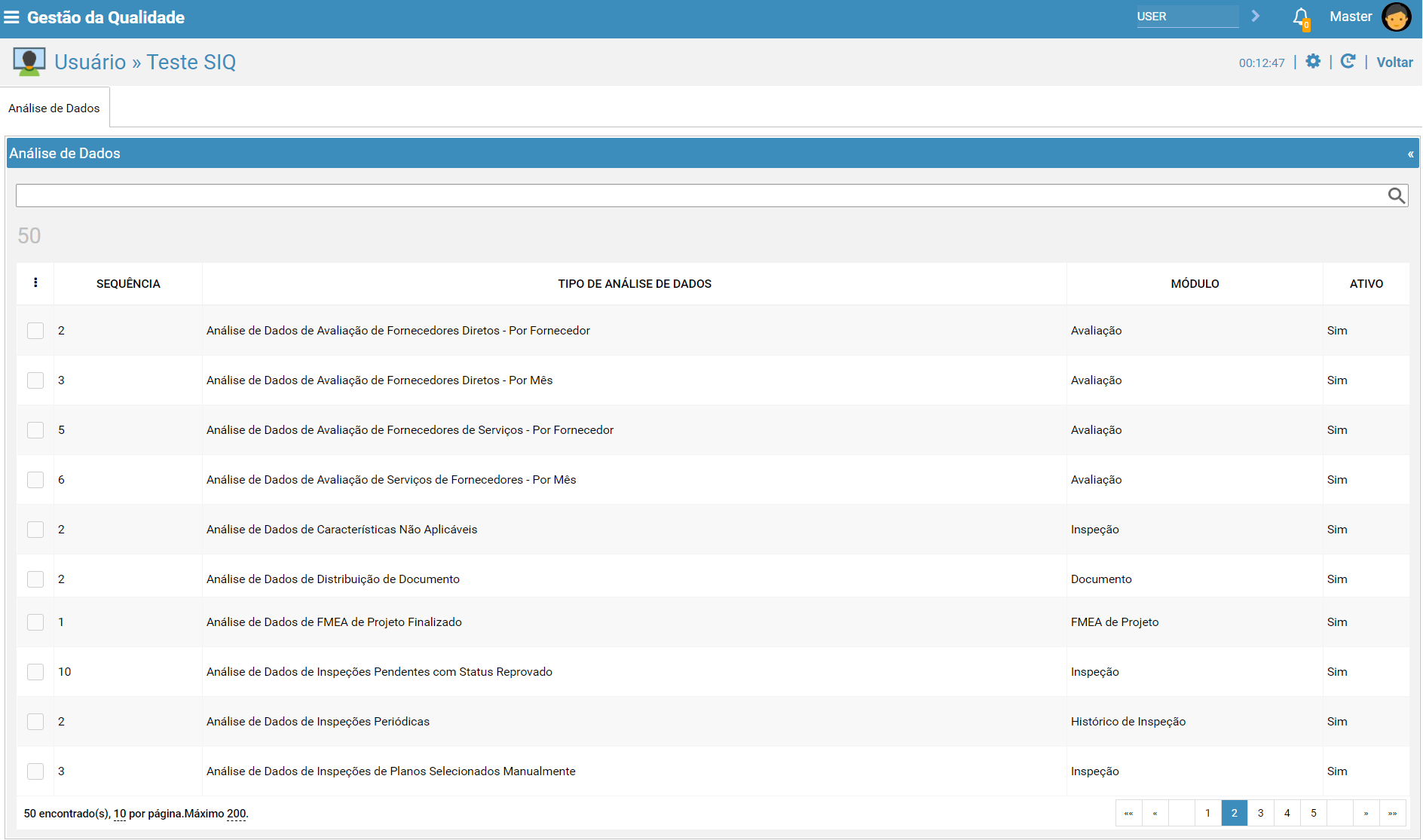Click the Master username label
1423x840 pixels.
1351,17
